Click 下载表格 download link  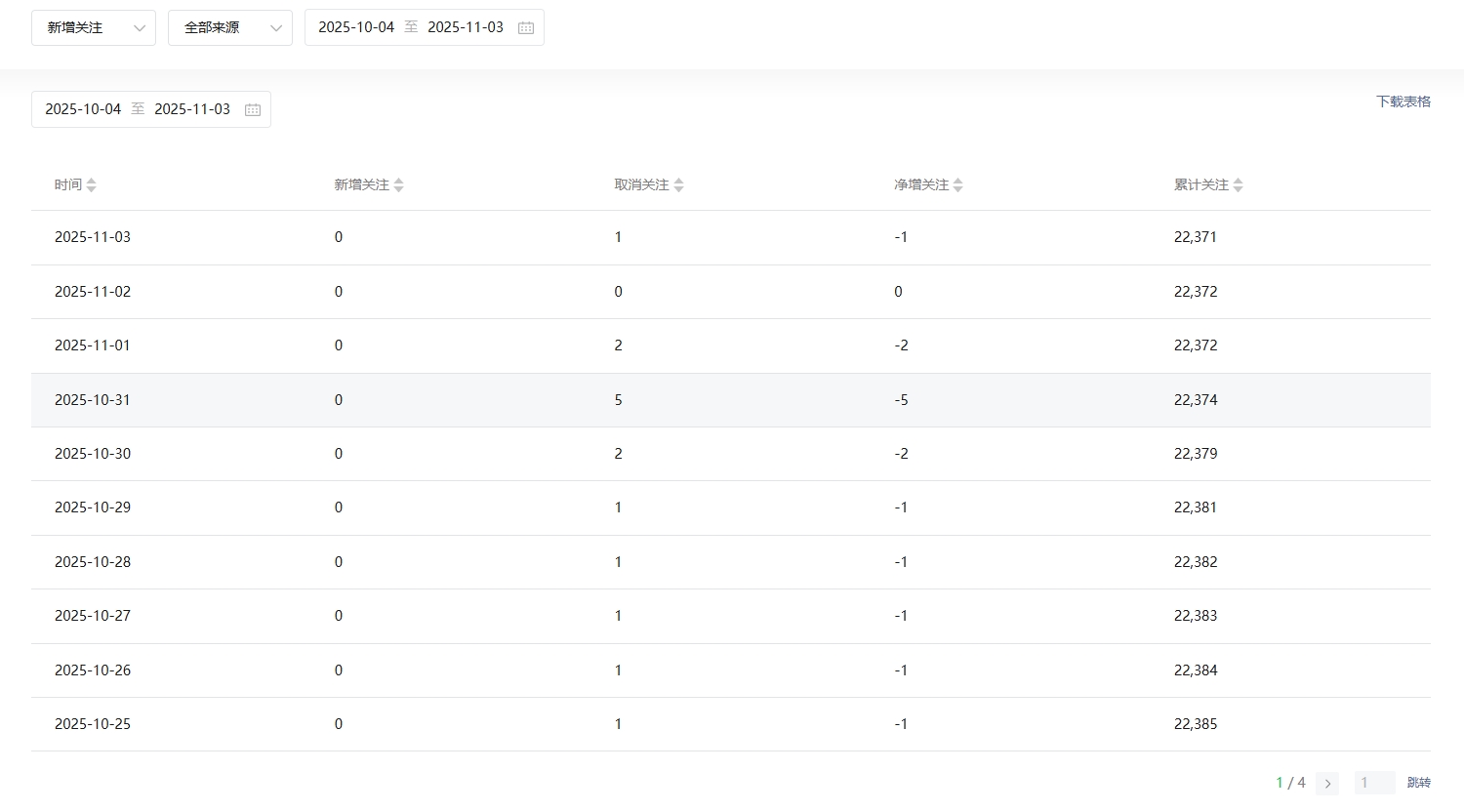[1403, 101]
